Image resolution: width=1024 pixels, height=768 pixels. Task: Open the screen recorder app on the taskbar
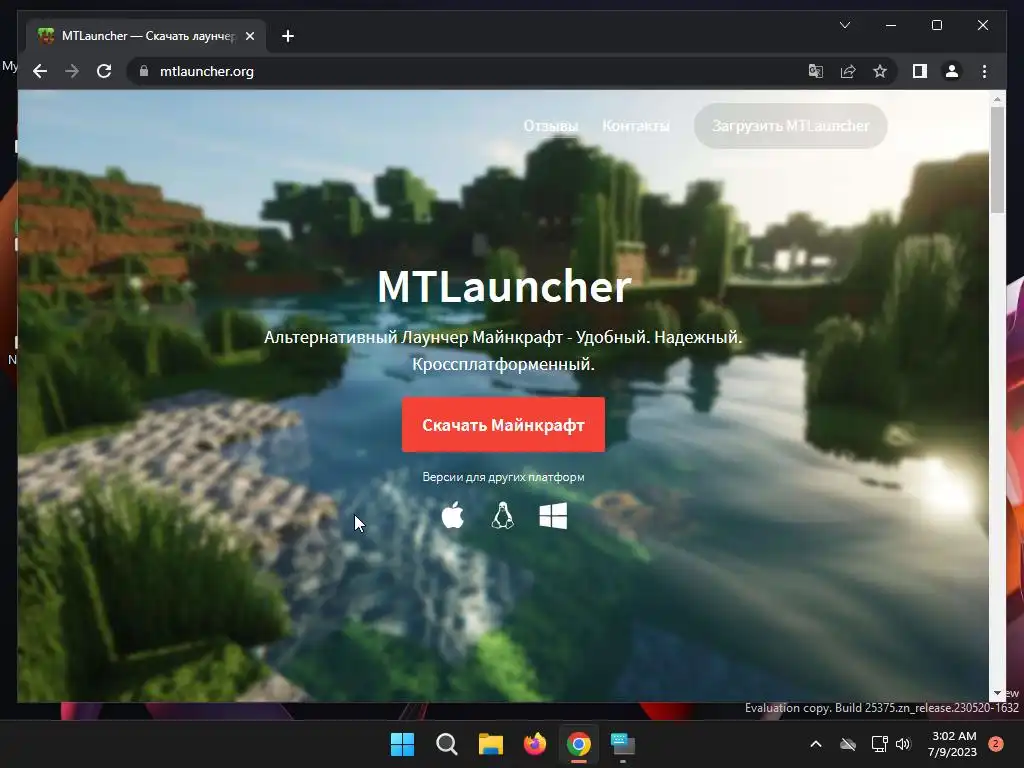[622, 744]
